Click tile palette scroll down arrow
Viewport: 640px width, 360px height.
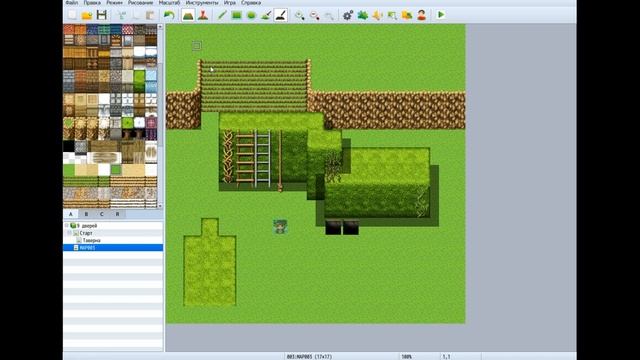(160, 206)
